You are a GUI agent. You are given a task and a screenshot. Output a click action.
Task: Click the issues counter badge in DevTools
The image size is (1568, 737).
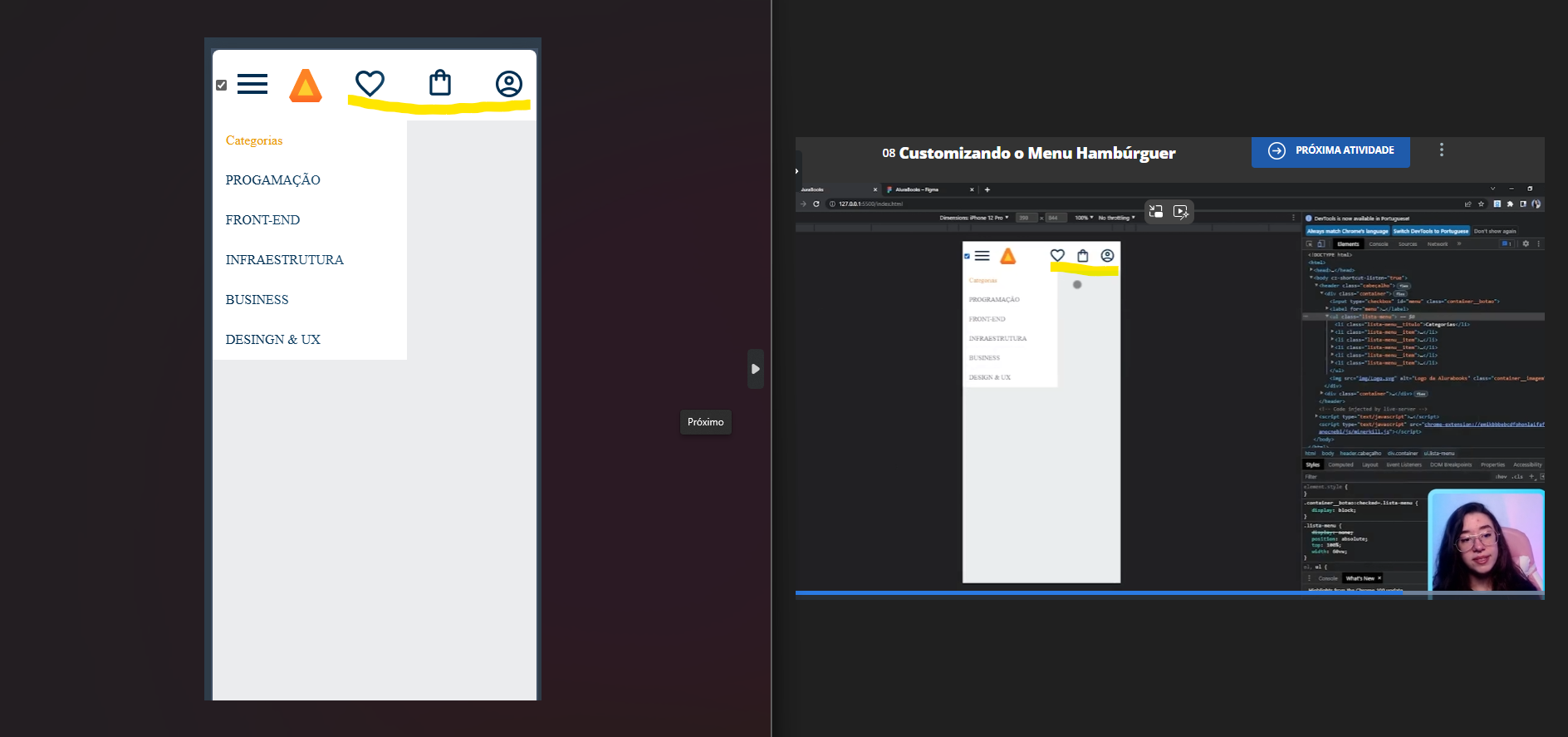pyautogui.click(x=1507, y=244)
